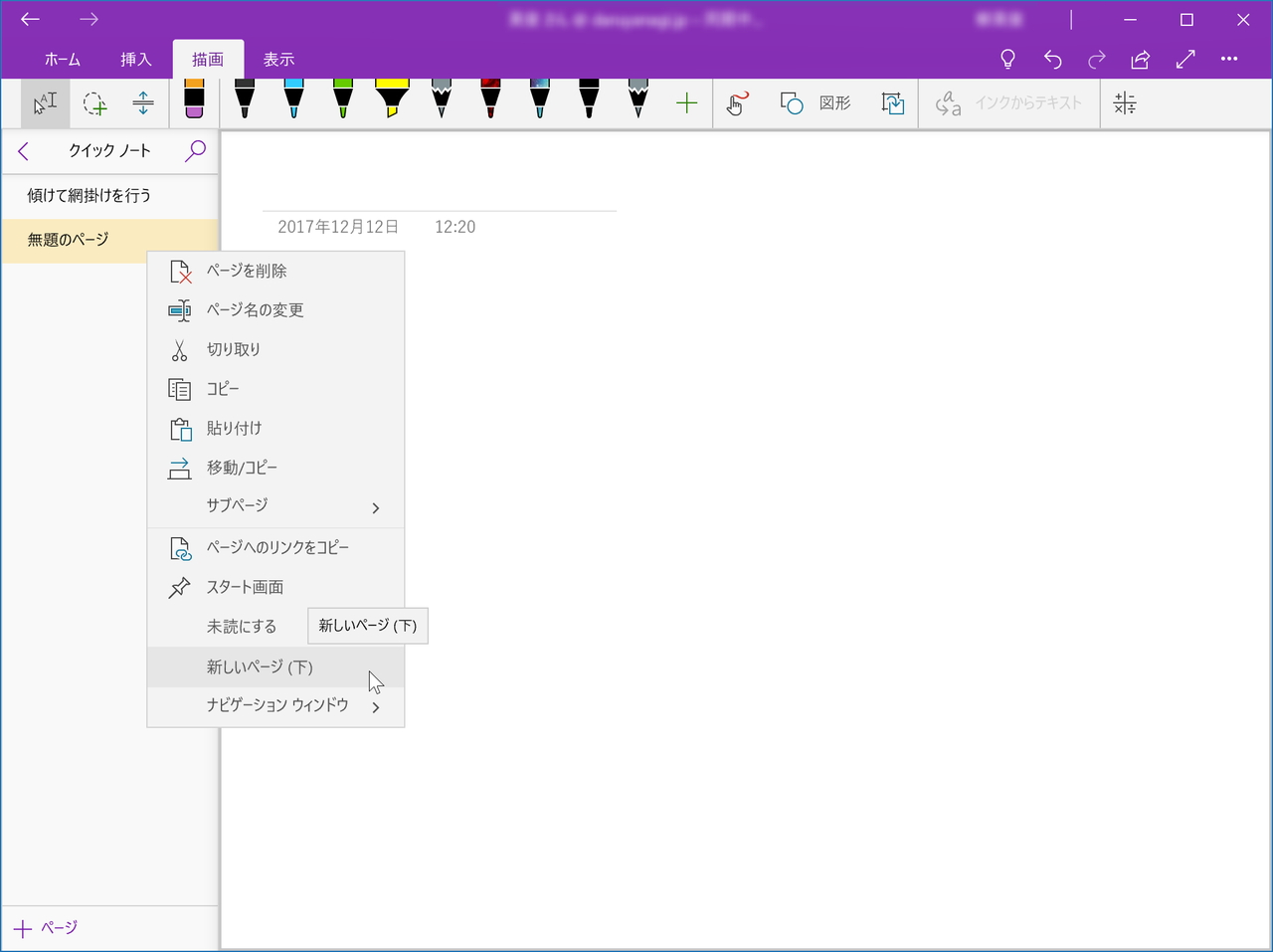1273x952 pixels.
Task: Toggle draw with touch mode
Action: 737,103
